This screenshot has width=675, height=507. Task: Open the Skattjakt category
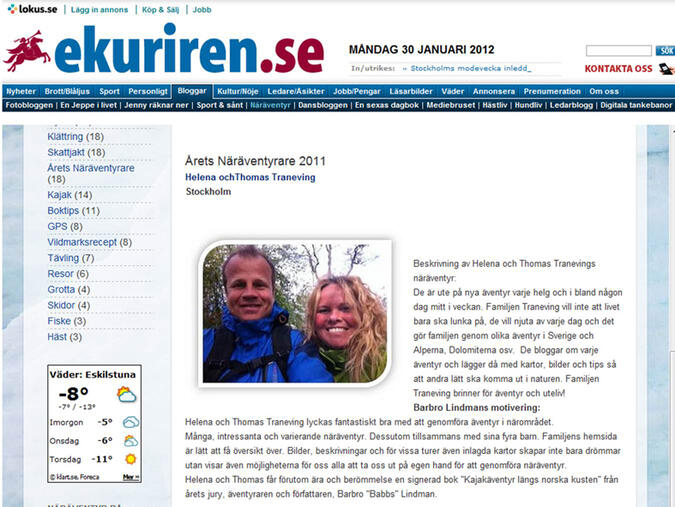[x=66, y=152]
